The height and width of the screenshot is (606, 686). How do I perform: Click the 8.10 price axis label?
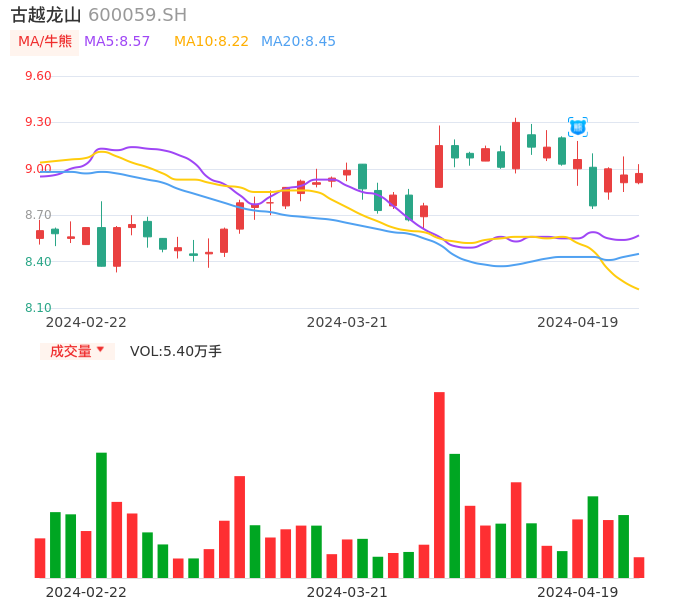pos(38,308)
